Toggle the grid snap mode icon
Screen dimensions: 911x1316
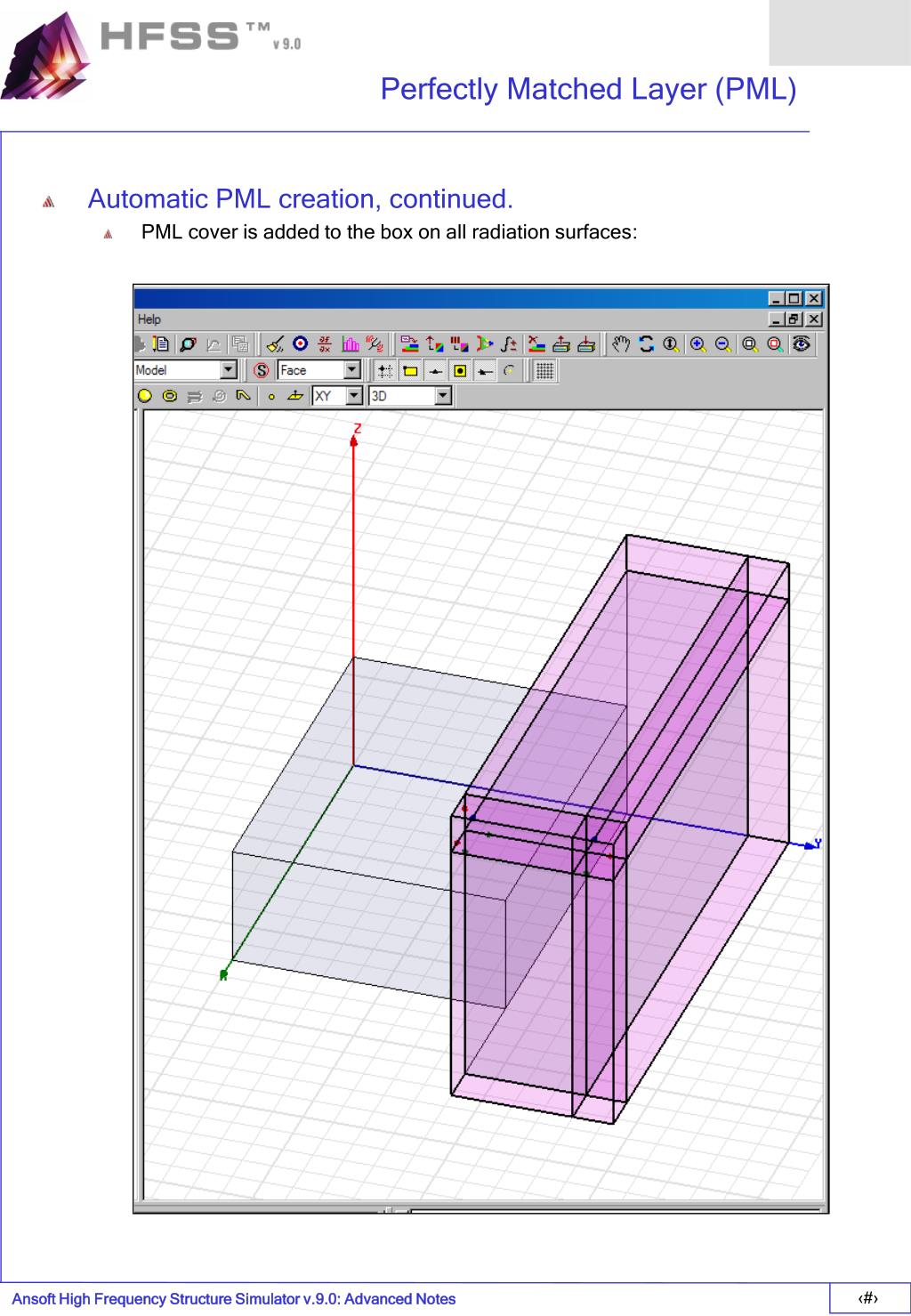click(385, 370)
